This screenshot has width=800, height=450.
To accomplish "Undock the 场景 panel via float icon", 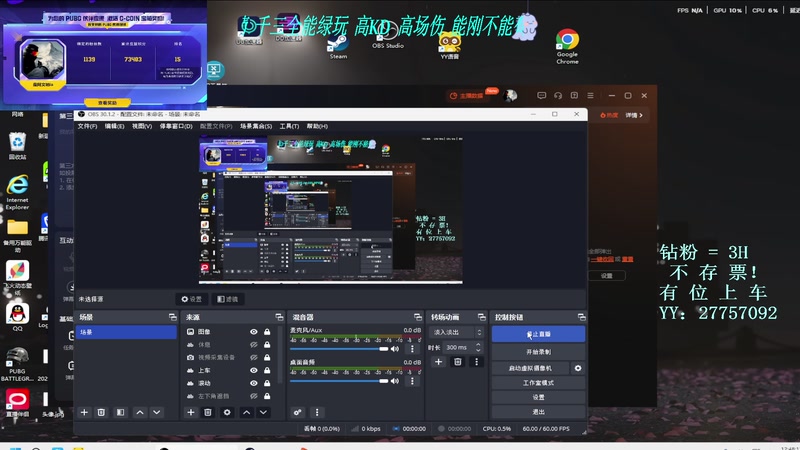I will (172, 317).
